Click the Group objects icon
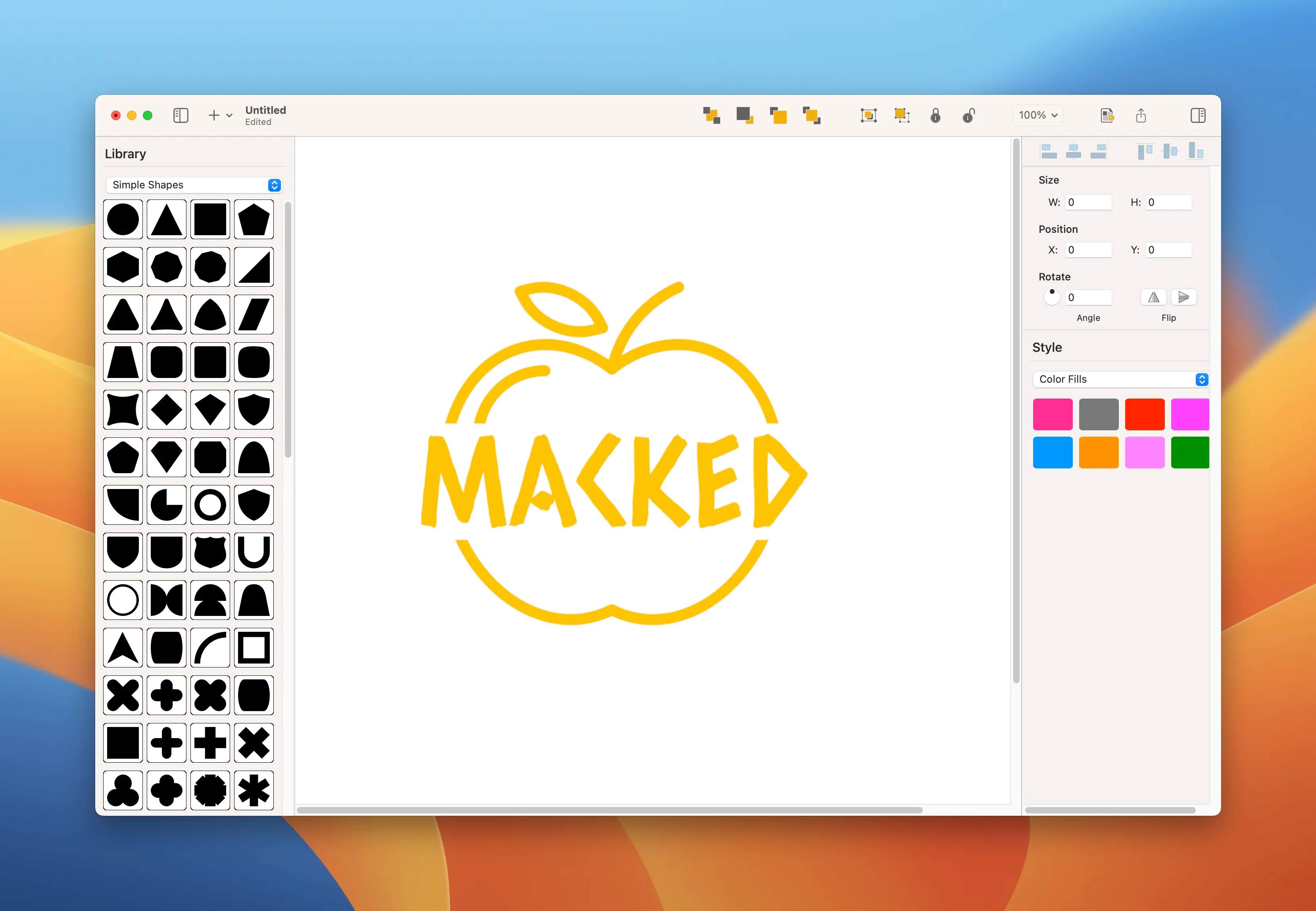Screen dimensions: 1316x911 tap(868, 115)
